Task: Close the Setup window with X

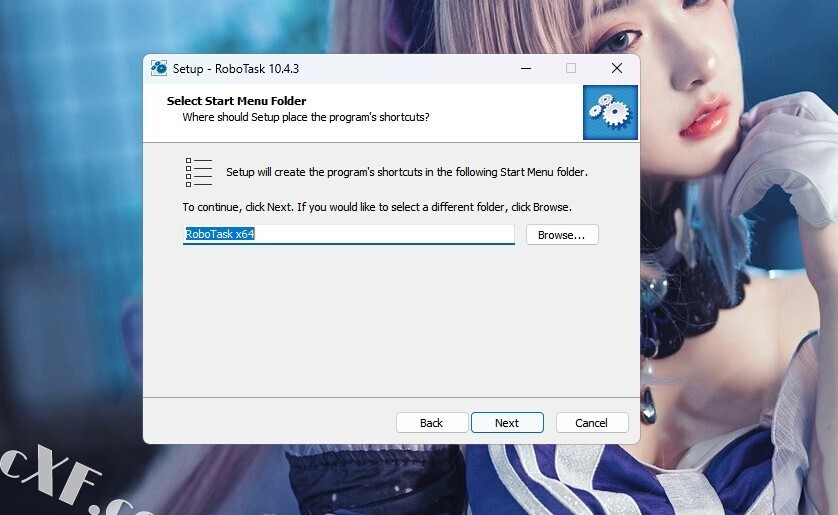Action: click(x=617, y=68)
